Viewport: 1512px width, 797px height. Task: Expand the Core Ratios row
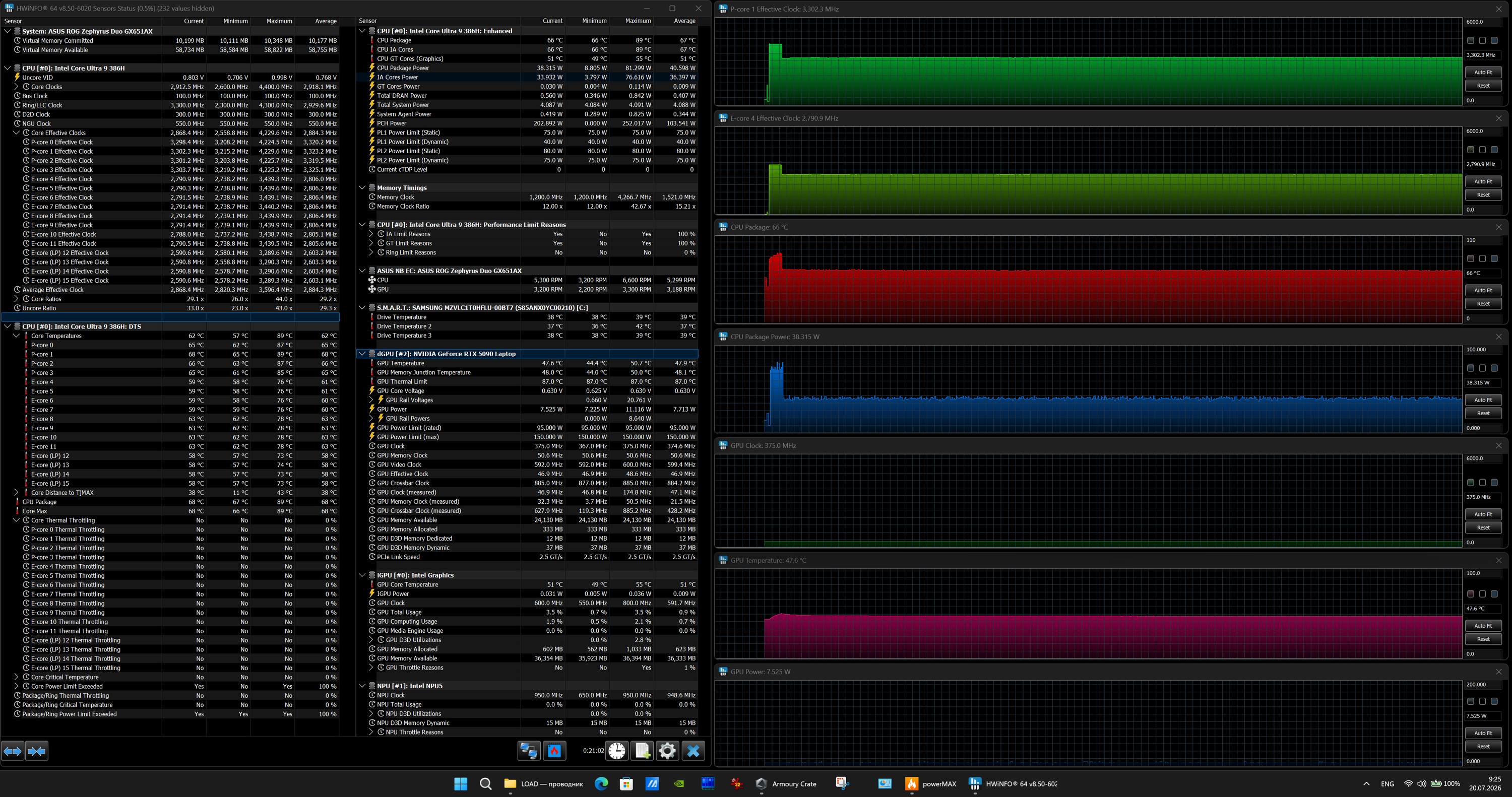coord(17,299)
